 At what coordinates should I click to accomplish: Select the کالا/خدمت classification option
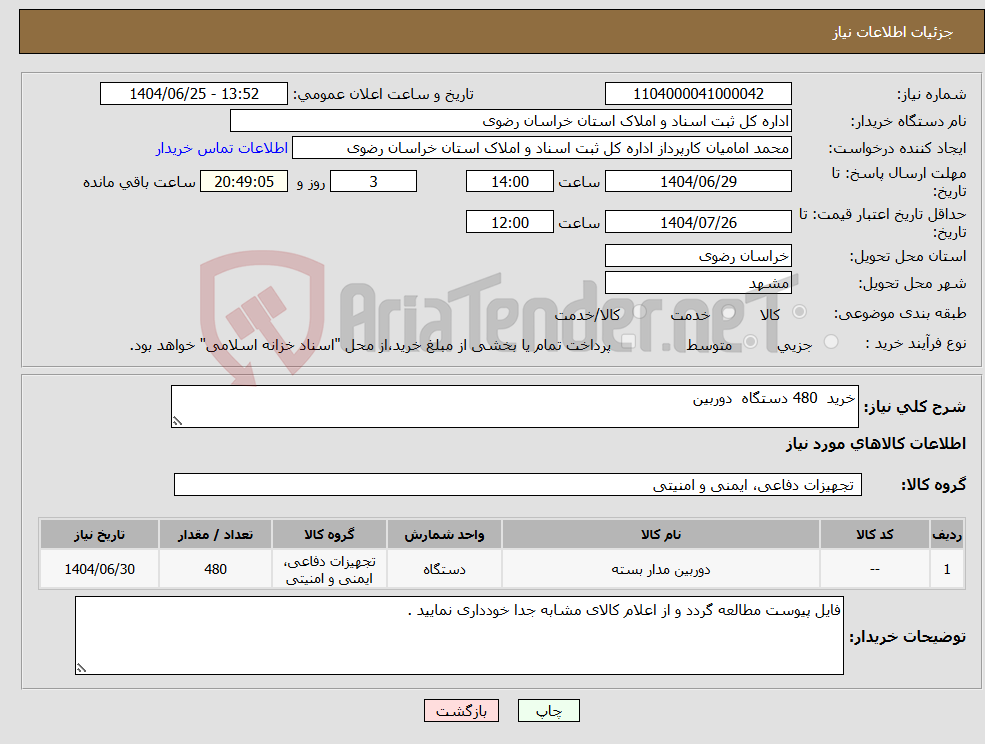[x=642, y=311]
